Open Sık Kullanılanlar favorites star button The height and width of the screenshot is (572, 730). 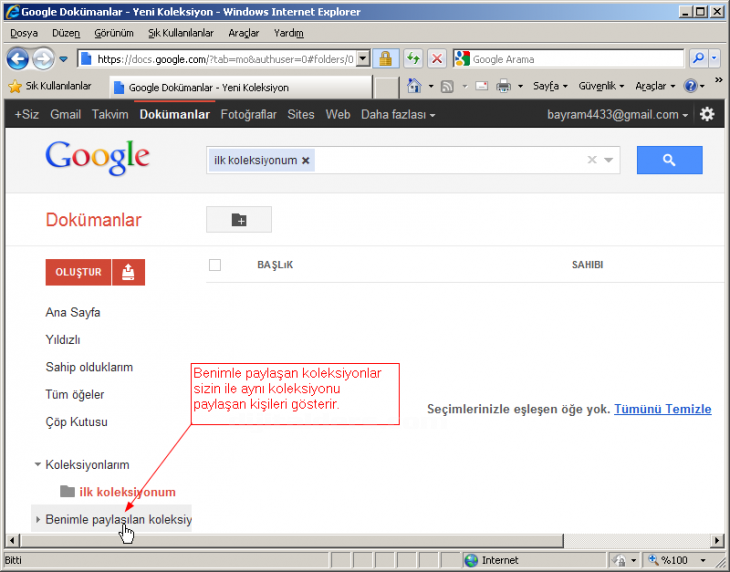[50, 86]
